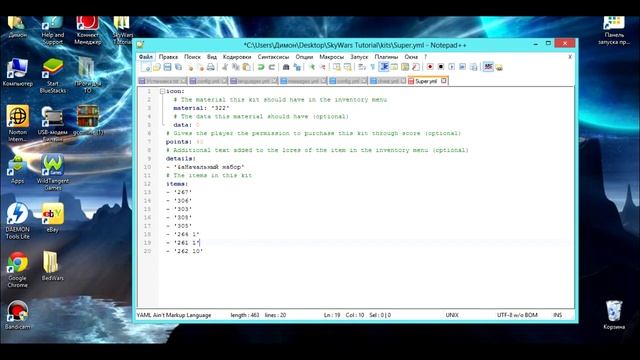Click the Stop recording macro icon

click(x=441, y=67)
